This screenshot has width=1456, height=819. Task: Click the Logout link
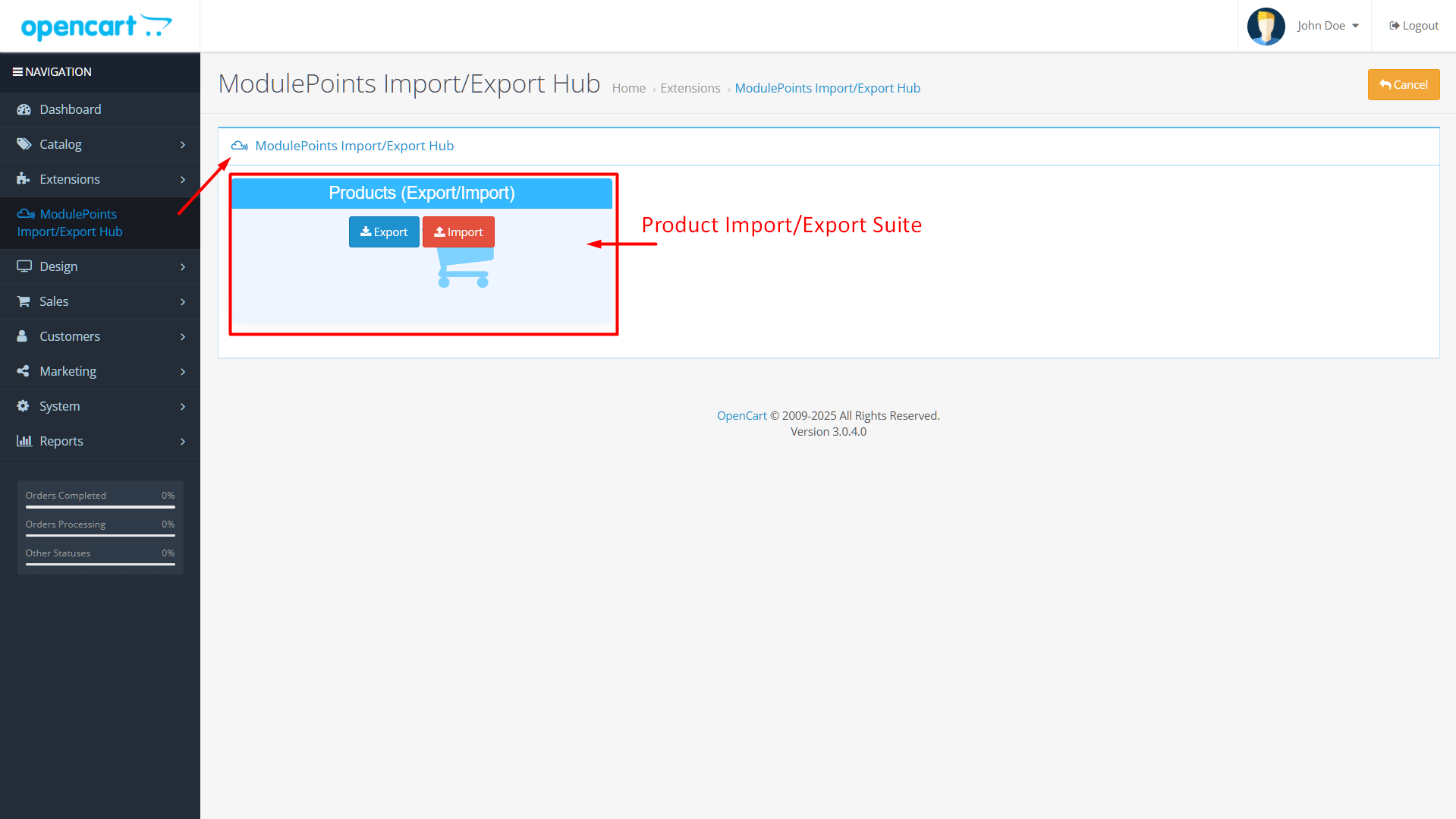pyautogui.click(x=1414, y=26)
